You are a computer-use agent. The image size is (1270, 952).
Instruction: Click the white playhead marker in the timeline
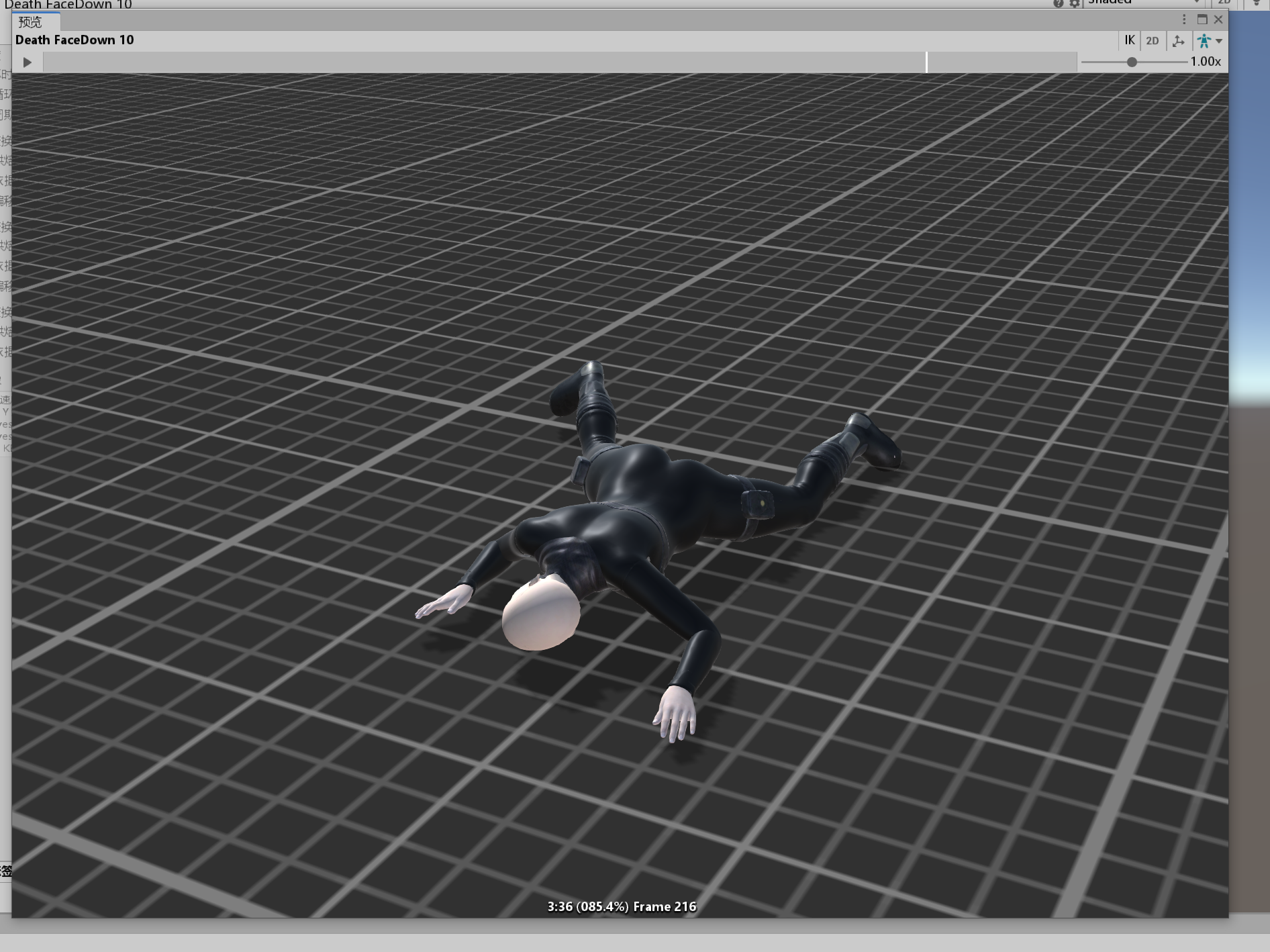[926, 62]
